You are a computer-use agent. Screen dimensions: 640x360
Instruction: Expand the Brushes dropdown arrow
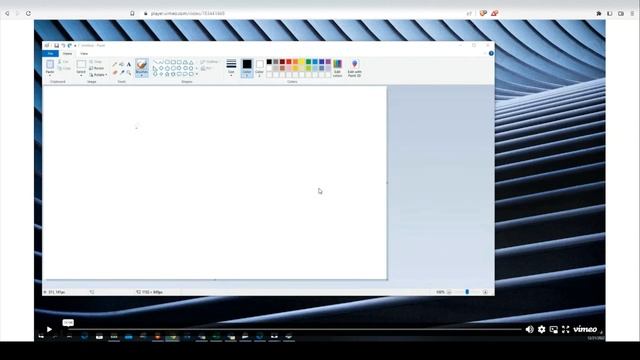(142, 76)
